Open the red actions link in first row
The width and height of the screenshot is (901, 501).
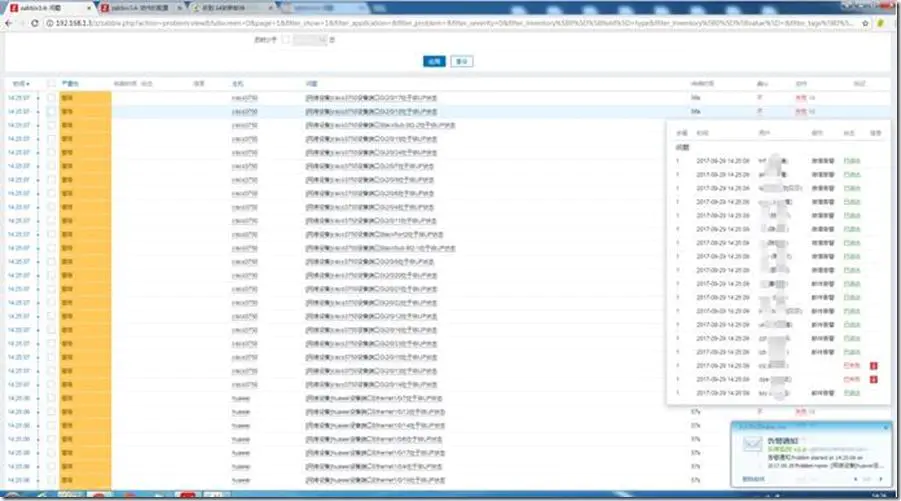[x=800, y=98]
